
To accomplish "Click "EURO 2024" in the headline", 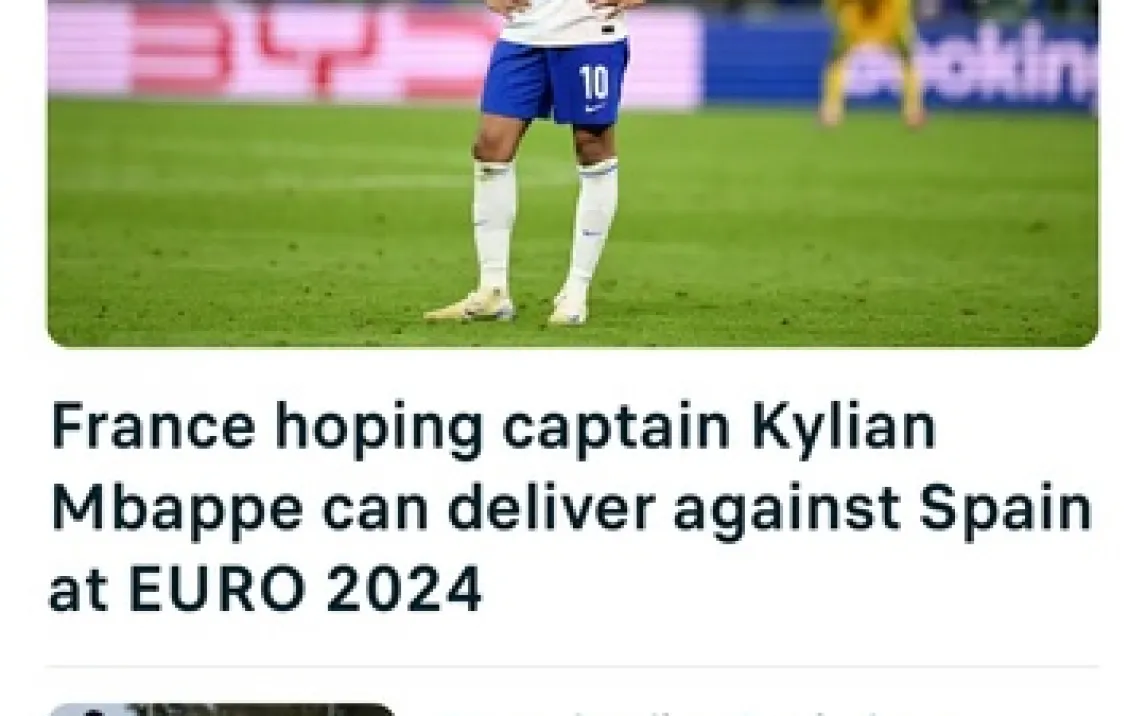I will tap(306, 588).
